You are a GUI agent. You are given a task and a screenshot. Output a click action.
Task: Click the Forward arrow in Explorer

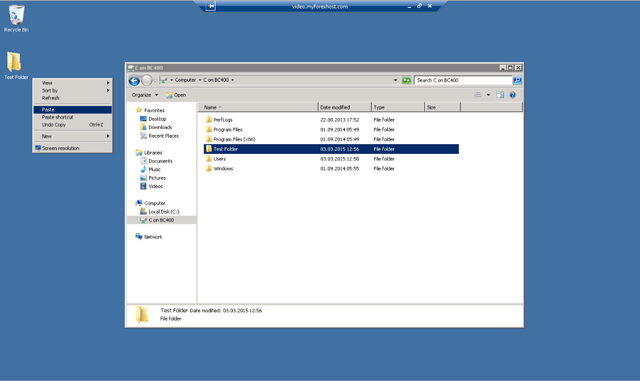point(147,81)
